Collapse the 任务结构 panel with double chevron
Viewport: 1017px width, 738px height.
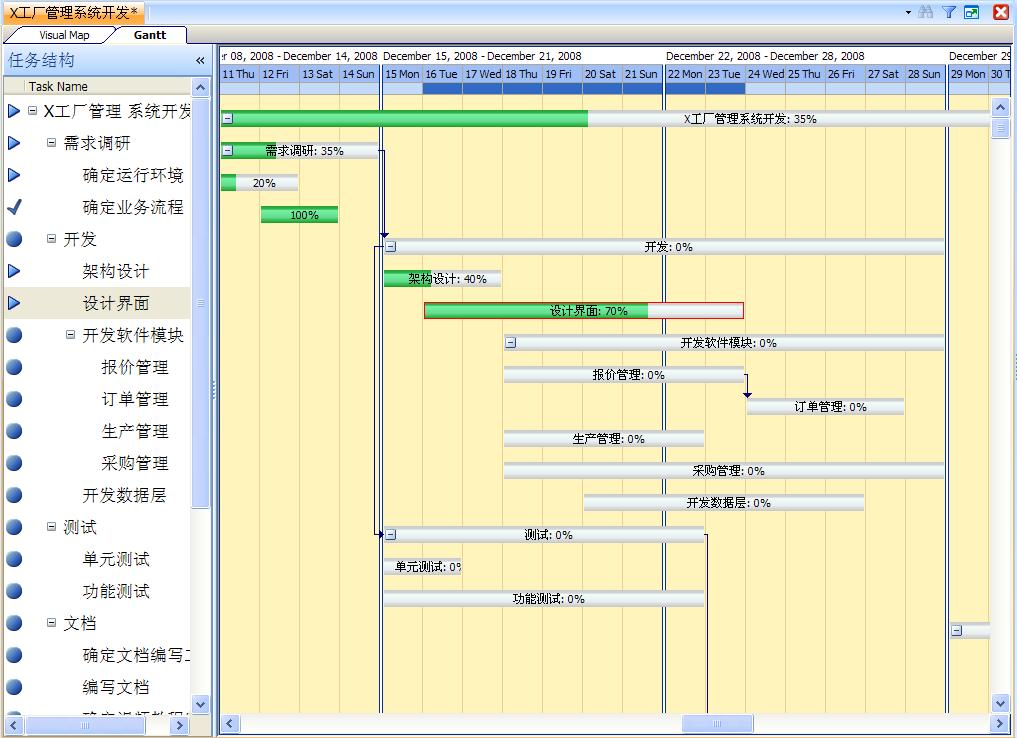coord(200,61)
